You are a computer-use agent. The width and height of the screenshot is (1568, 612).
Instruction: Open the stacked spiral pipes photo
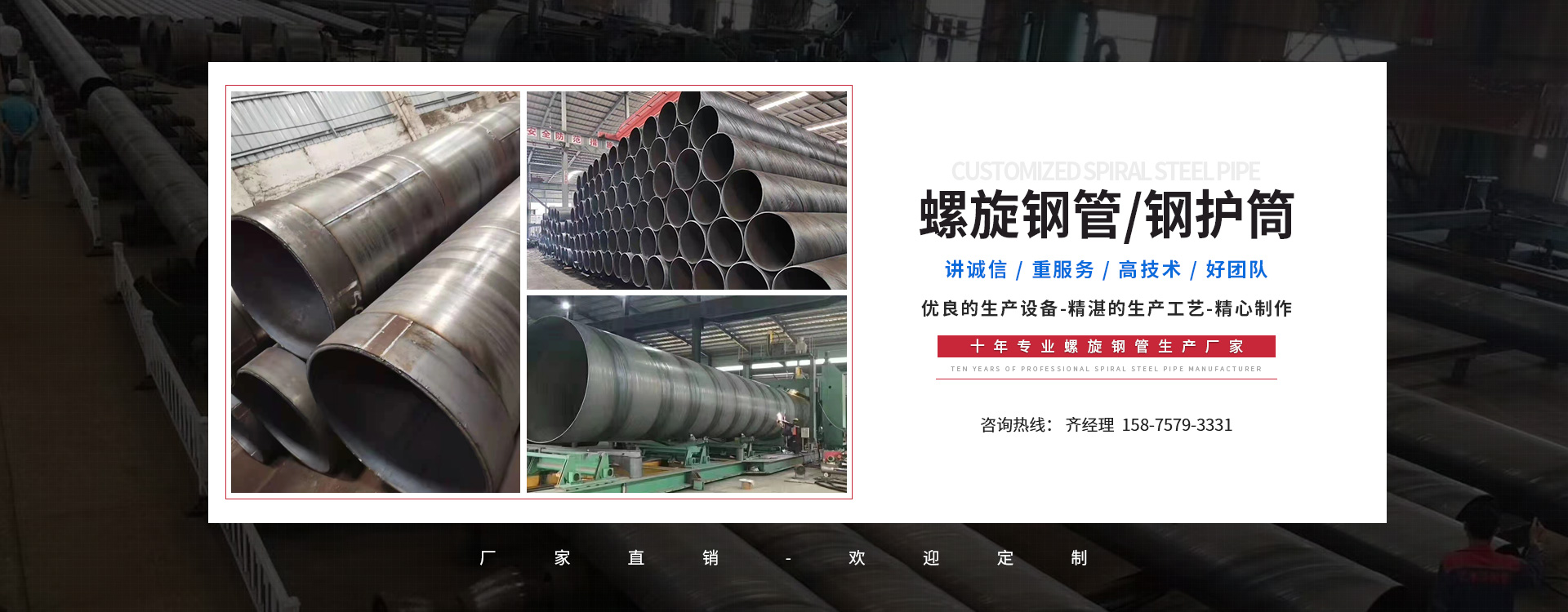pos(686,190)
